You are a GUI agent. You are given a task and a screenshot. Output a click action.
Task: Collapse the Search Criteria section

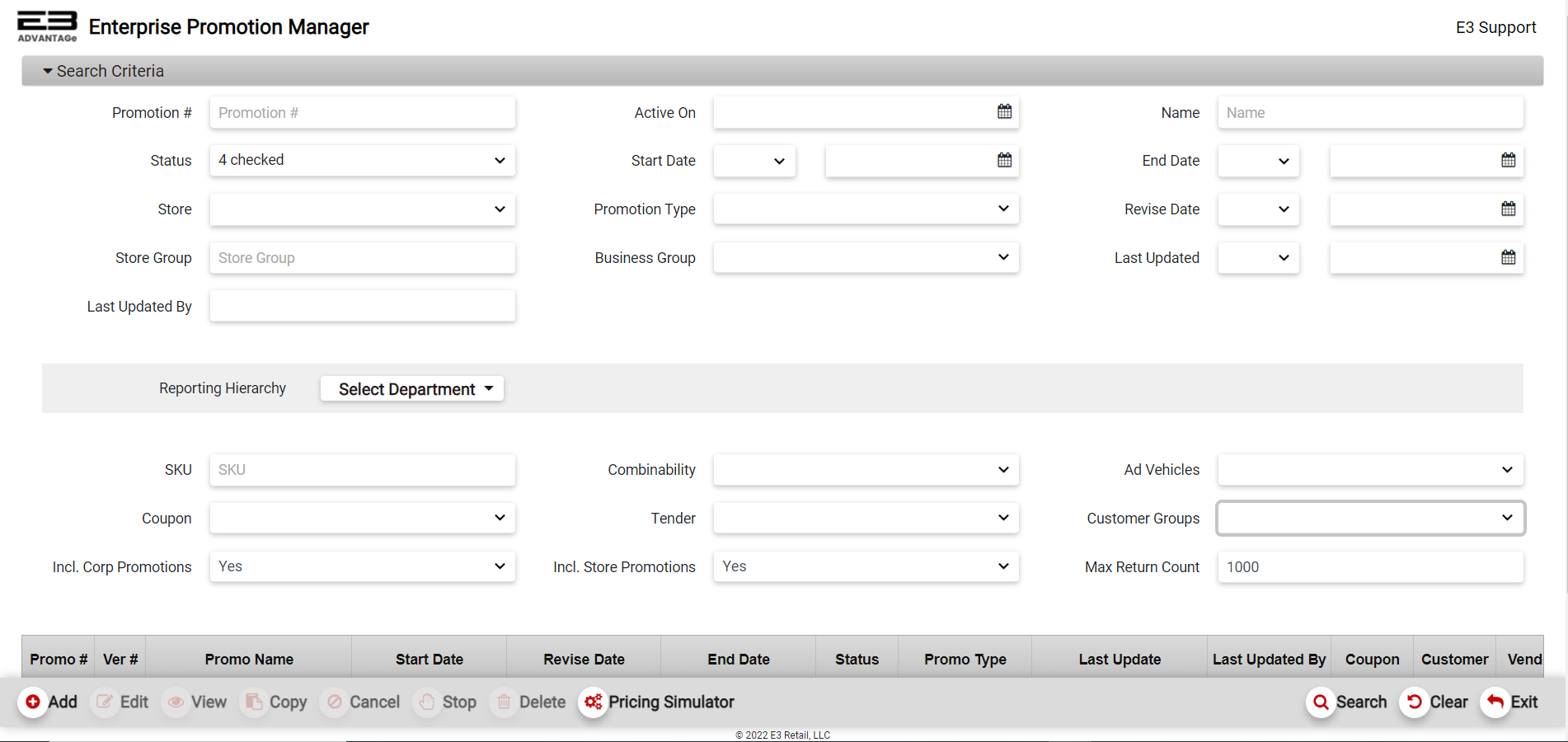(x=103, y=72)
